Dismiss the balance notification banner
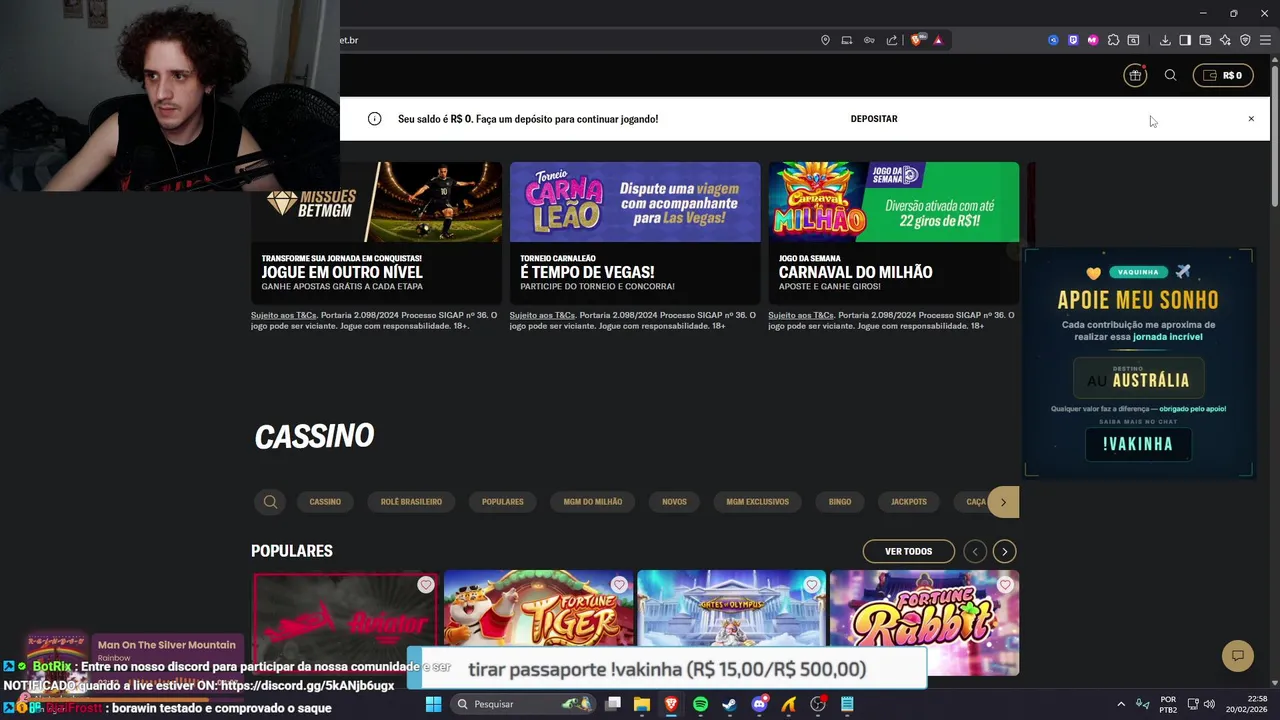 pos(1250,119)
